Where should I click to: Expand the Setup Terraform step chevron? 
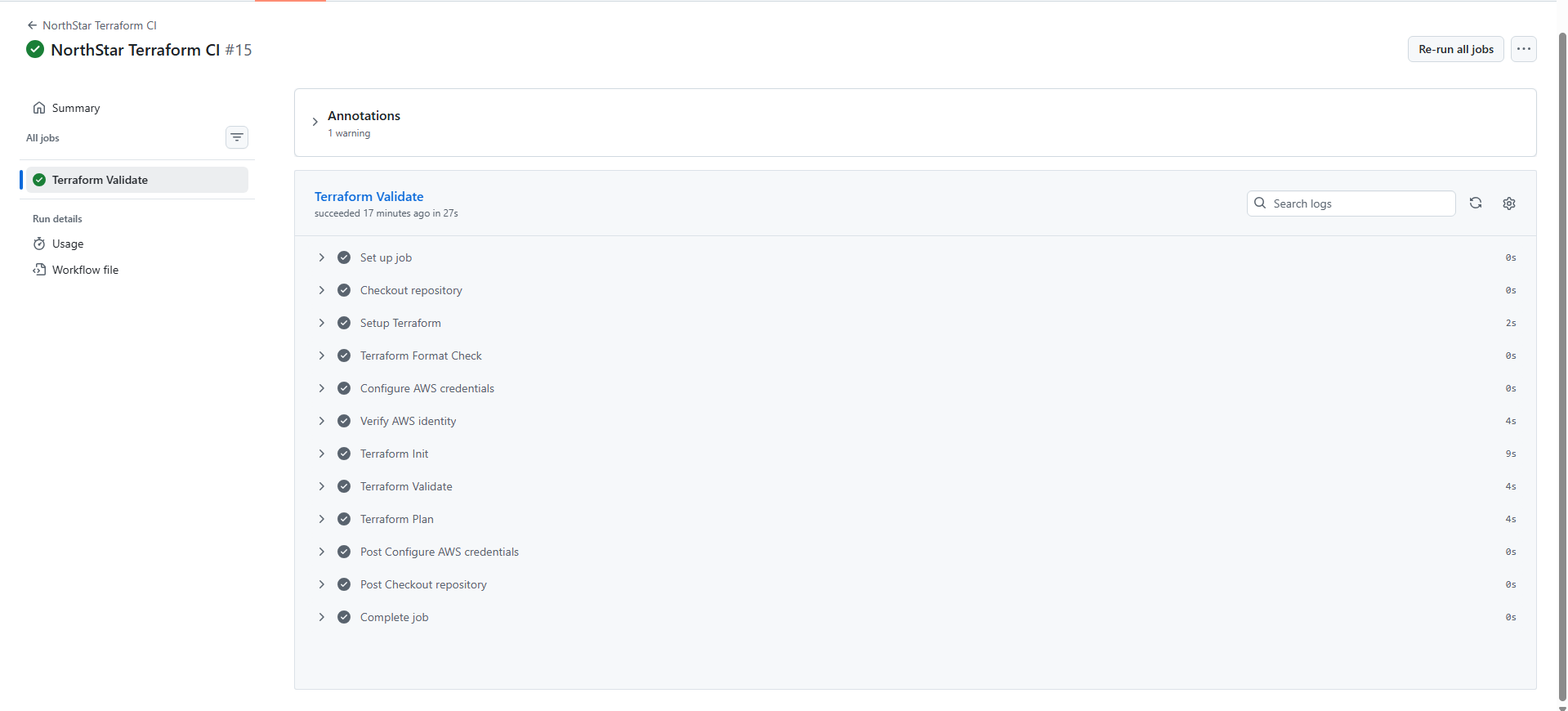321,323
